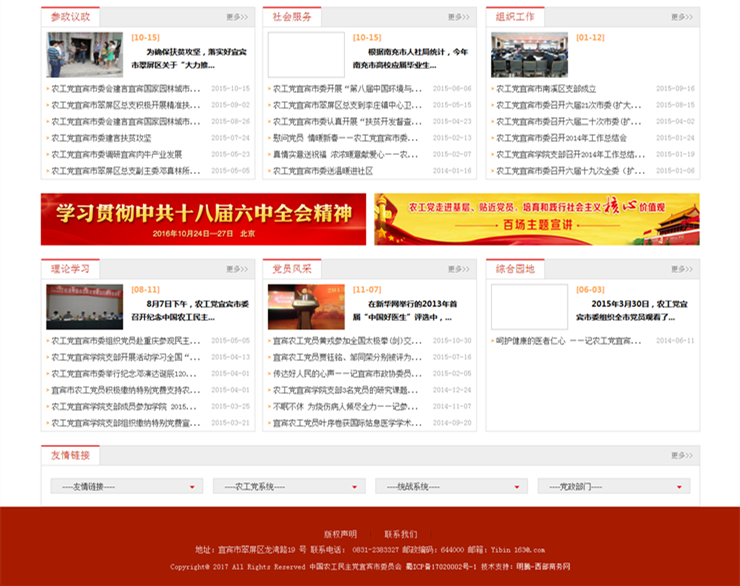Open the 党政部门 dropdown list

613,487
